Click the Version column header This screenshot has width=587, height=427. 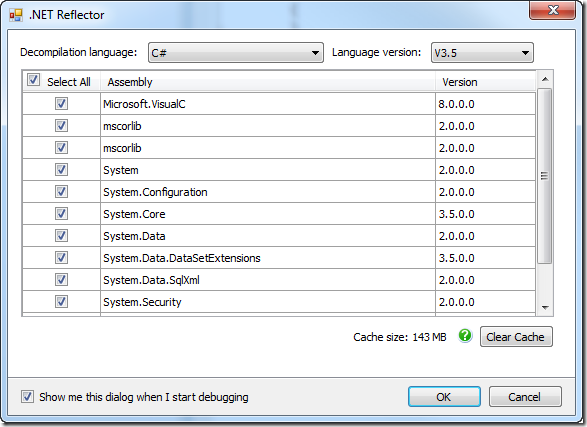(486, 82)
